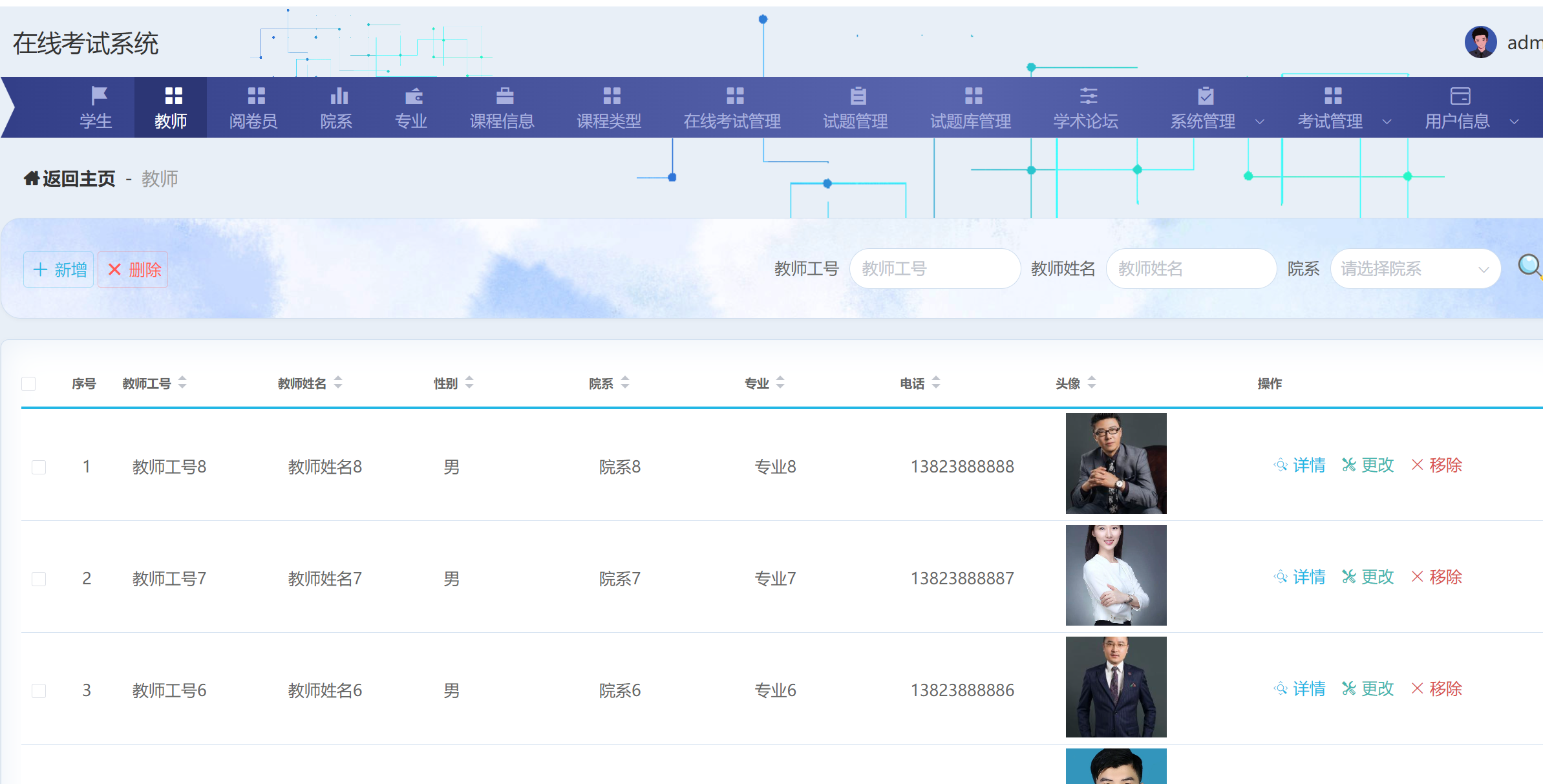
Task: Click 移除 for 教师姓名6
Action: point(1436,689)
